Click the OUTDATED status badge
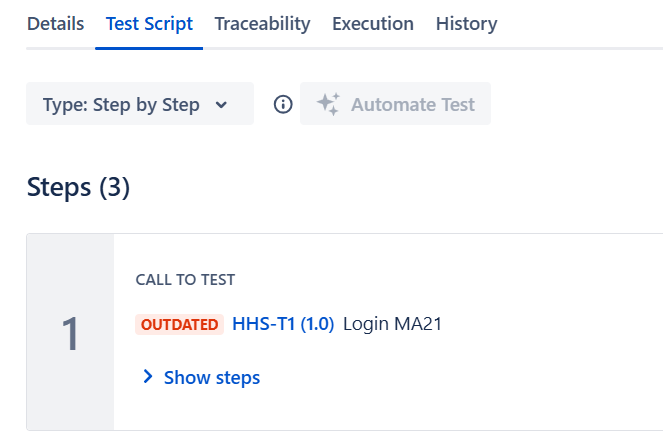663x448 pixels. [x=179, y=324]
